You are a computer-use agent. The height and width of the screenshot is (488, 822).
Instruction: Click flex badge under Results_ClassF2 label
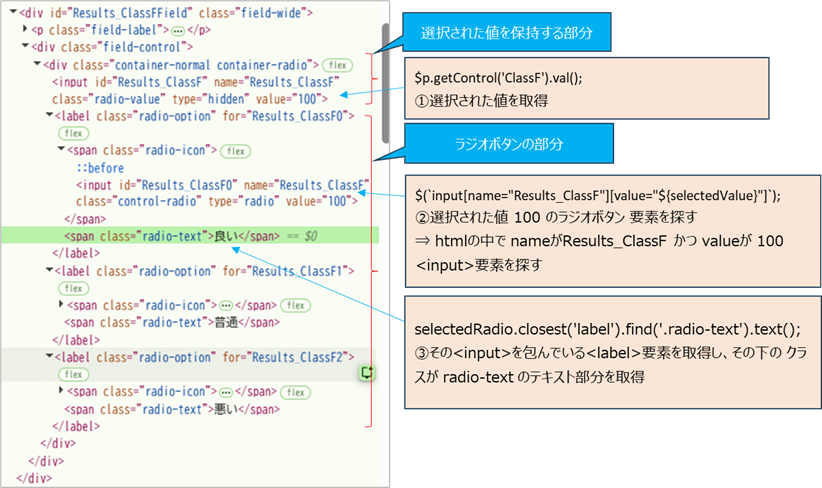(73, 373)
